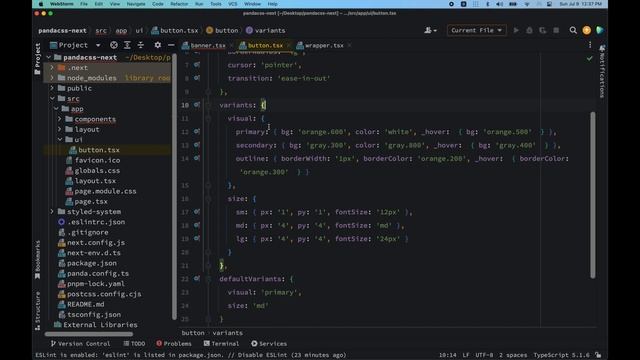
Task: Click gutter icon on line 17
Action: tap(197, 211)
